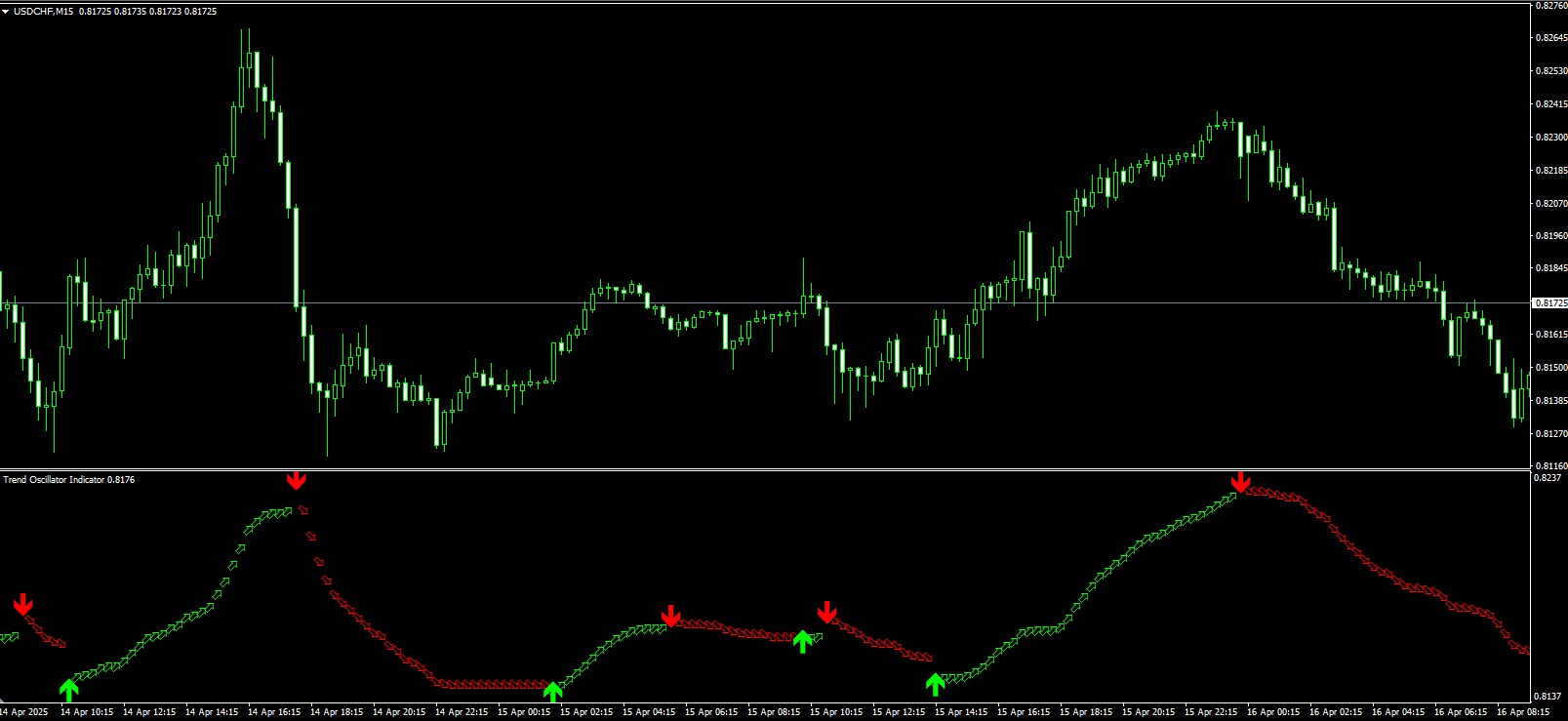The height and width of the screenshot is (721, 1568).
Task: Click the 15 Apr 18:15 time label
Action: [x=1086, y=712]
